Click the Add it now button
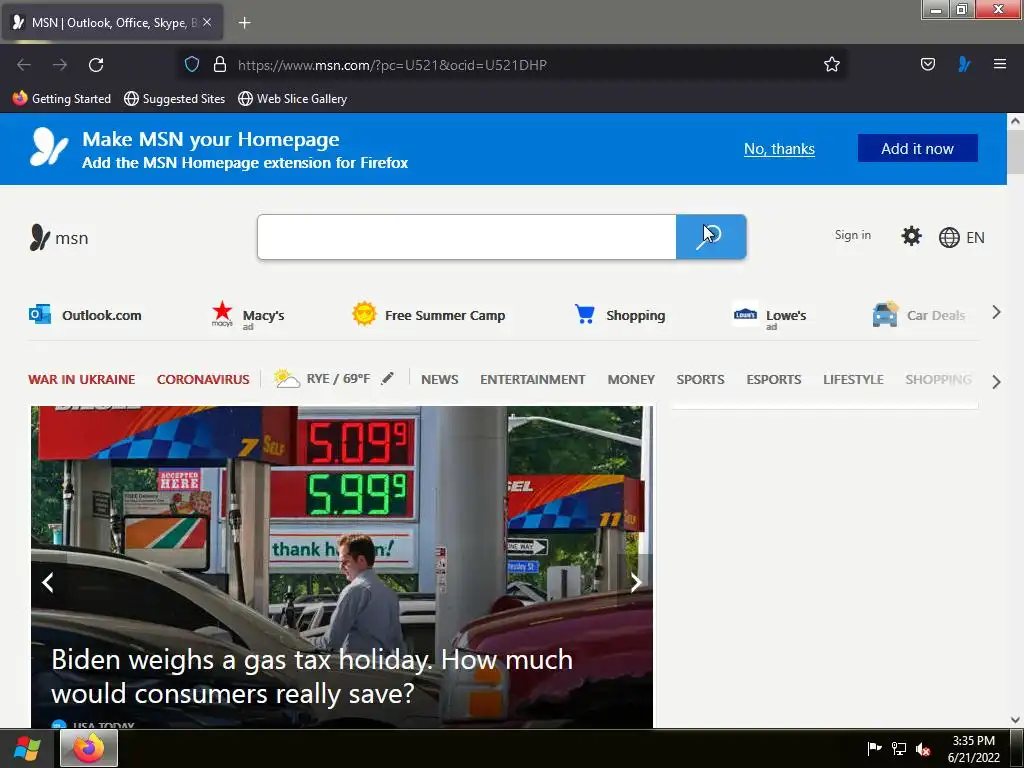Viewport: 1024px width, 768px height. (x=917, y=148)
